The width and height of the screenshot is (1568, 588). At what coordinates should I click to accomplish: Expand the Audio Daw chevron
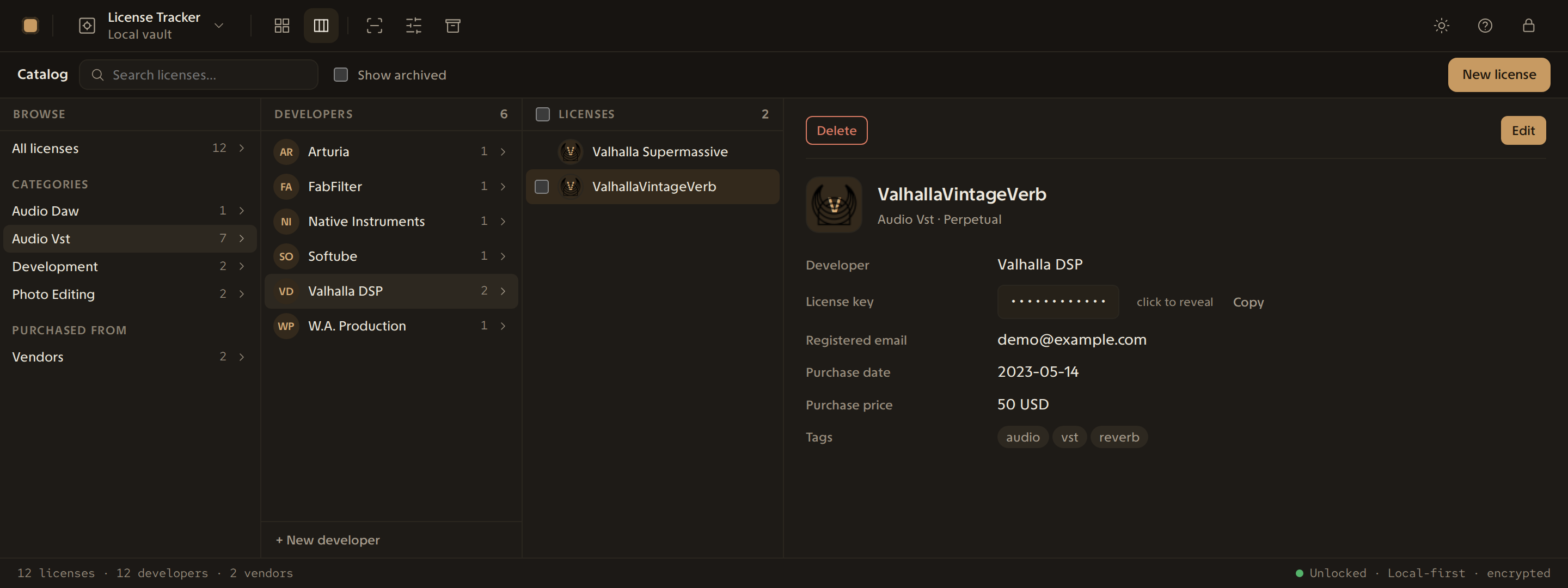pyautogui.click(x=242, y=211)
